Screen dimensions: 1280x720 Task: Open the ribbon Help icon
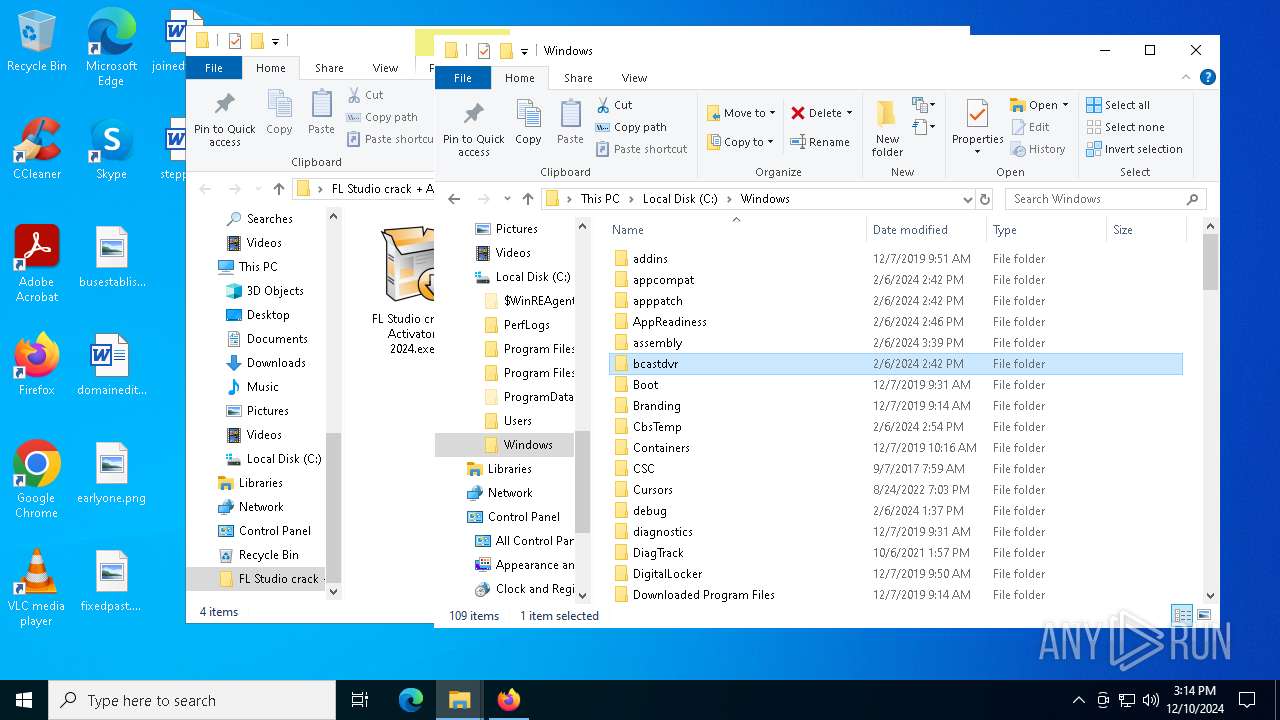click(x=1208, y=77)
